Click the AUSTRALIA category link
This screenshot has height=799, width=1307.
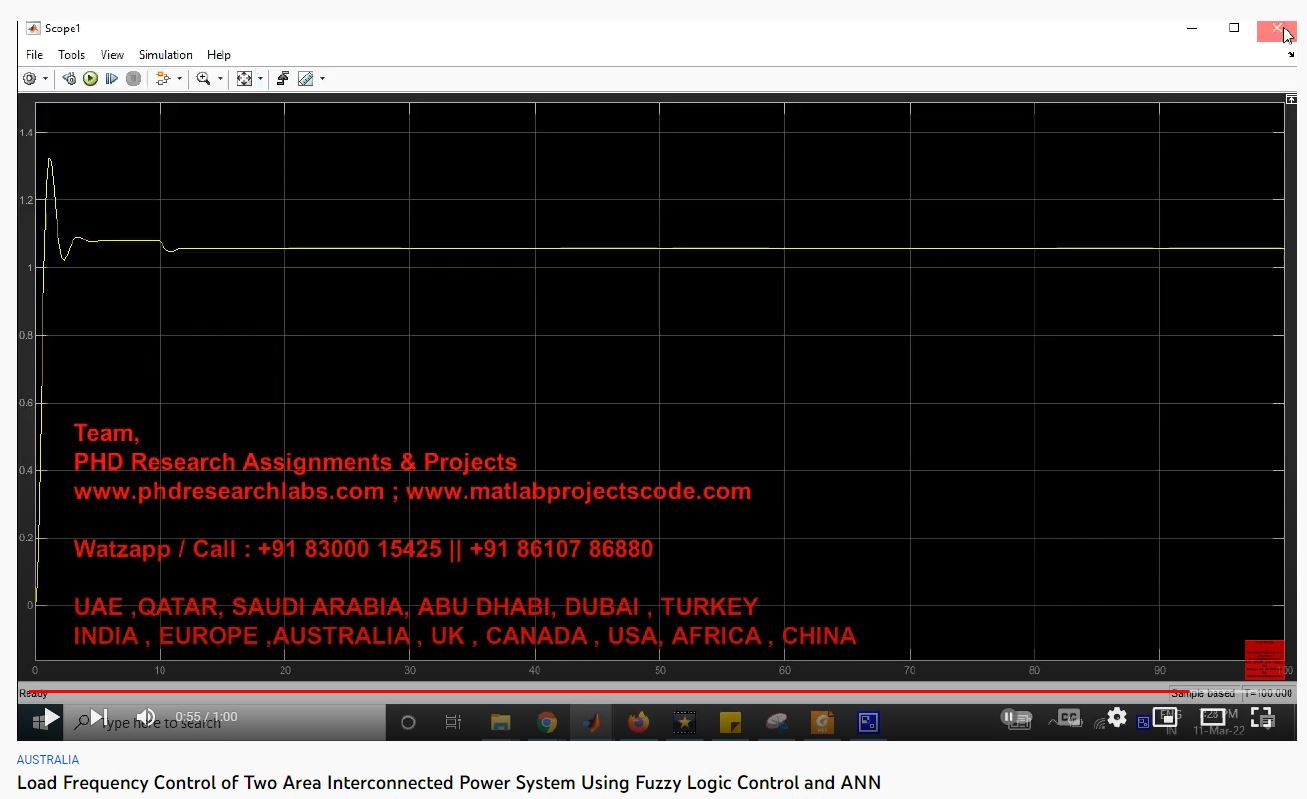click(47, 760)
